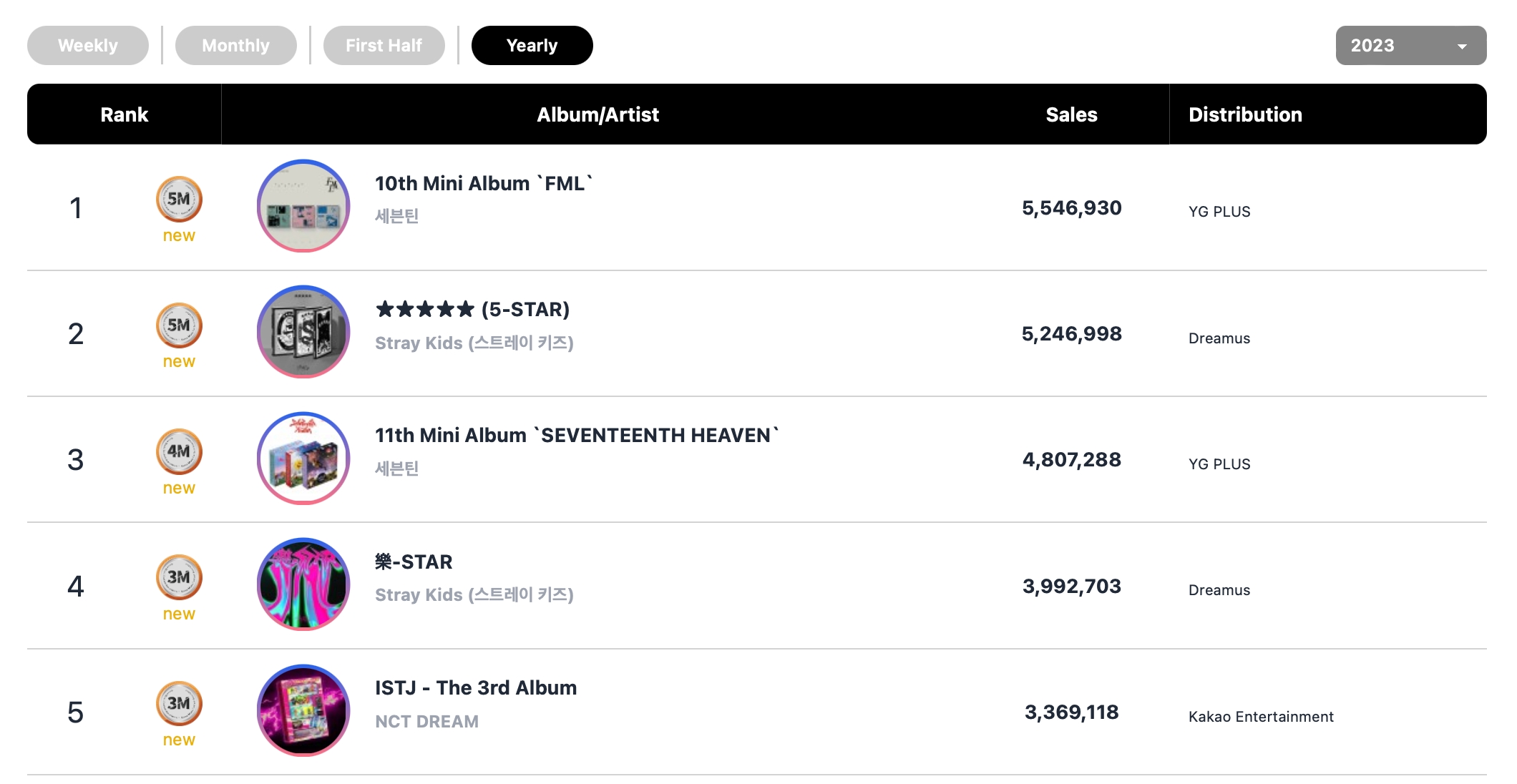The image size is (1517, 784).
Task: Click the 5M badge for 5-STAR album
Action: click(x=179, y=325)
